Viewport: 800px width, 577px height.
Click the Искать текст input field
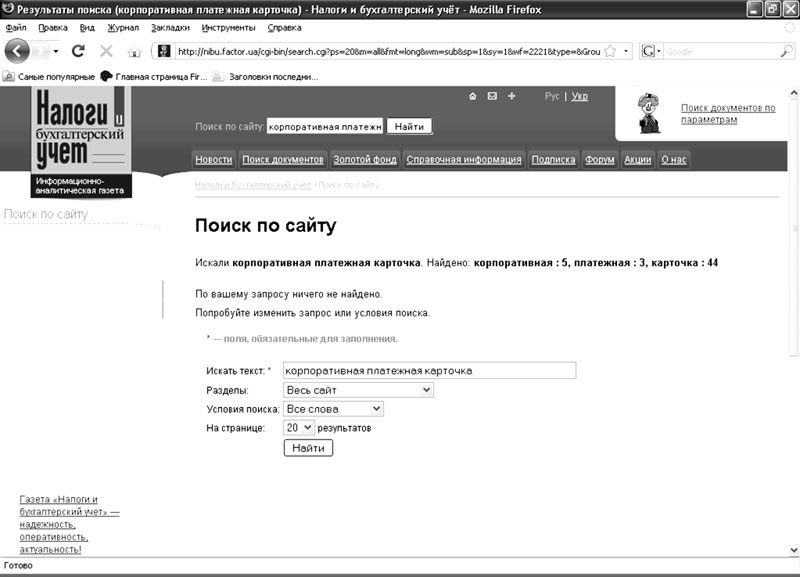click(x=429, y=370)
